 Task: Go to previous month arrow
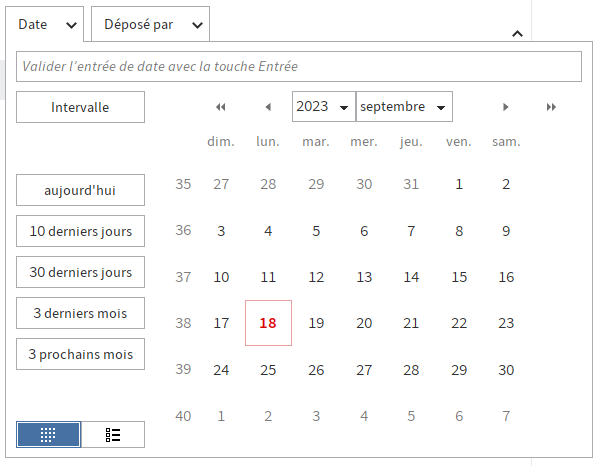click(x=268, y=107)
